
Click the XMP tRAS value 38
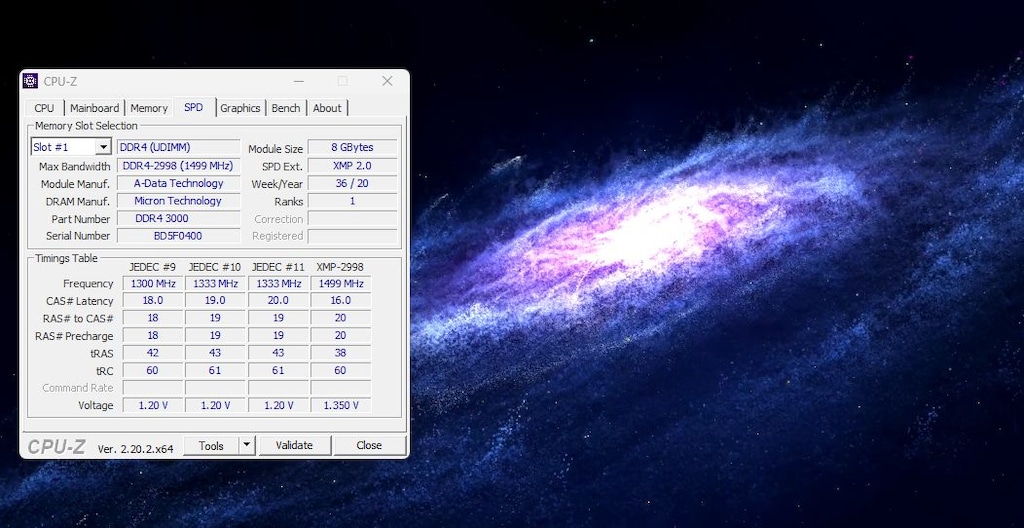pyautogui.click(x=341, y=353)
